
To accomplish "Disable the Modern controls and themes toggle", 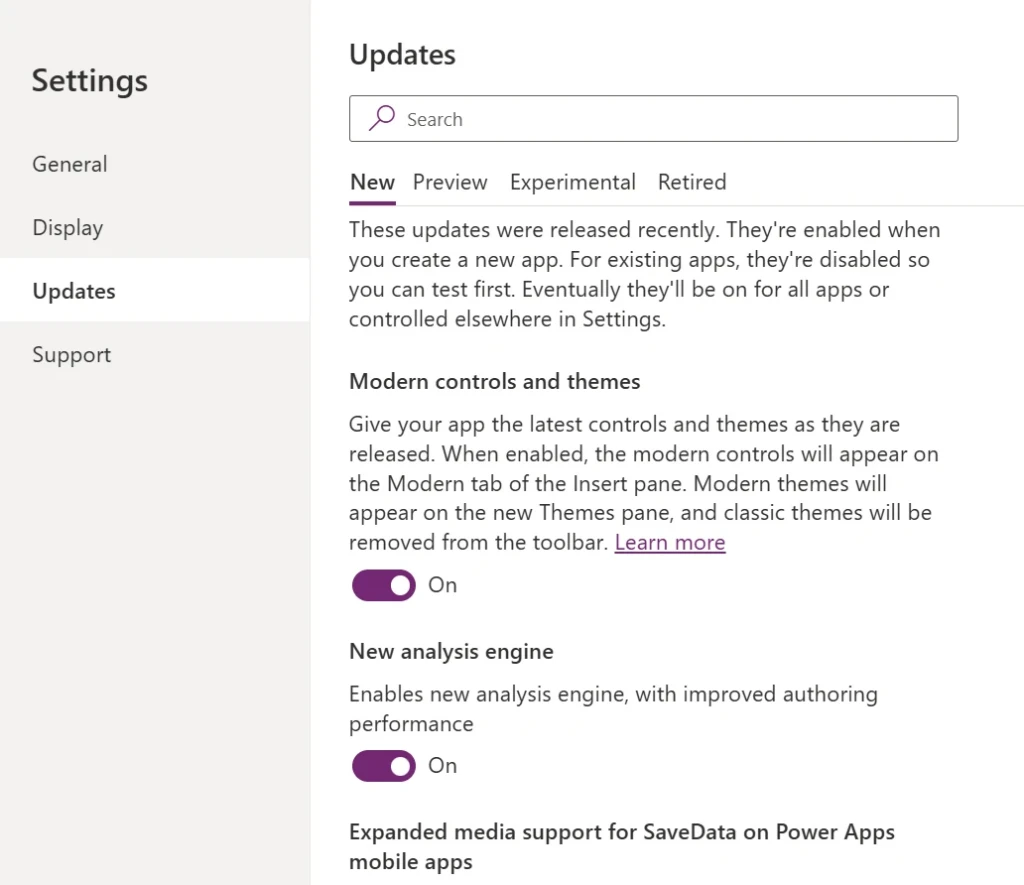I will tap(383, 585).
